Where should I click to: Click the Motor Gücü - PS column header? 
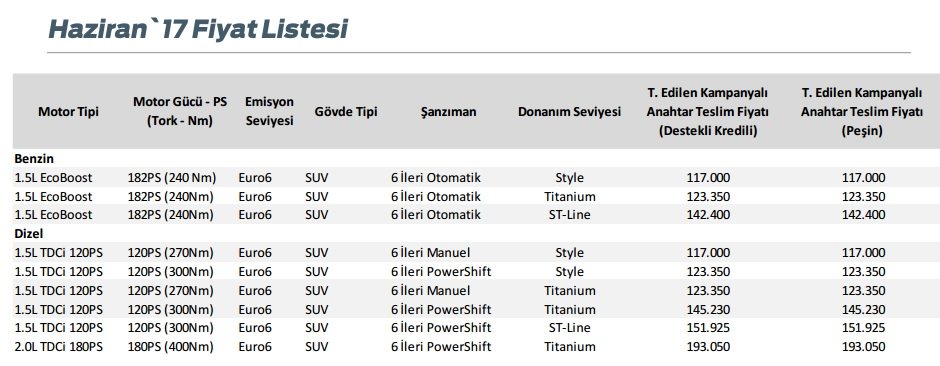(x=180, y=111)
